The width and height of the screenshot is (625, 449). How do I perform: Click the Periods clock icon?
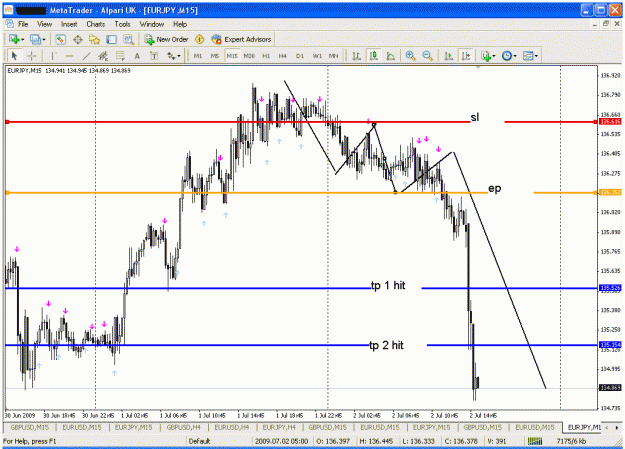507,56
